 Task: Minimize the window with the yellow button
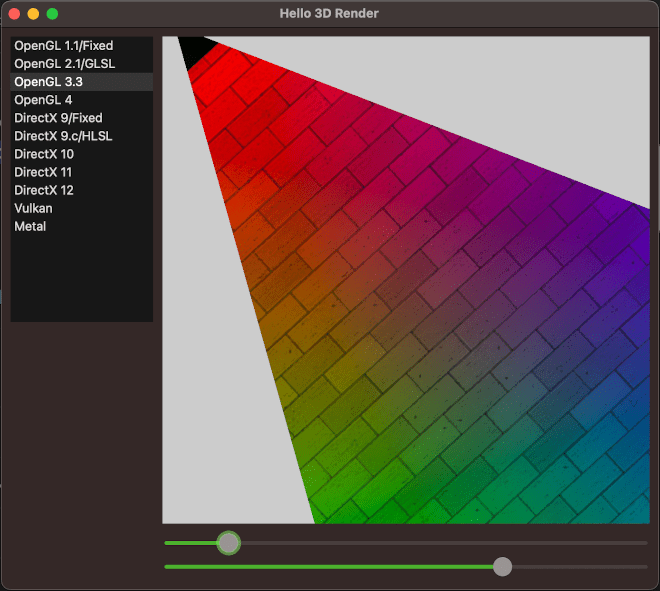click(x=33, y=14)
